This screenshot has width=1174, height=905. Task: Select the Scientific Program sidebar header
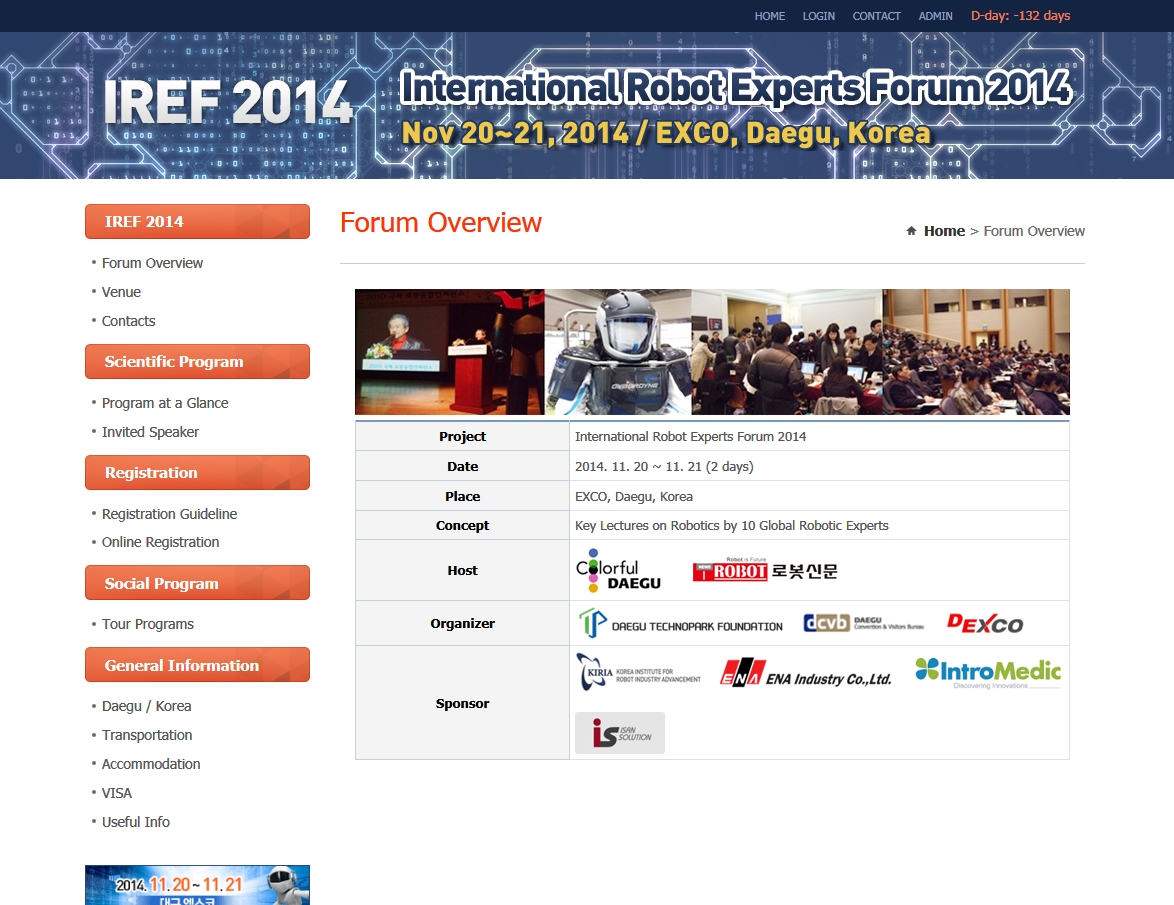[198, 362]
